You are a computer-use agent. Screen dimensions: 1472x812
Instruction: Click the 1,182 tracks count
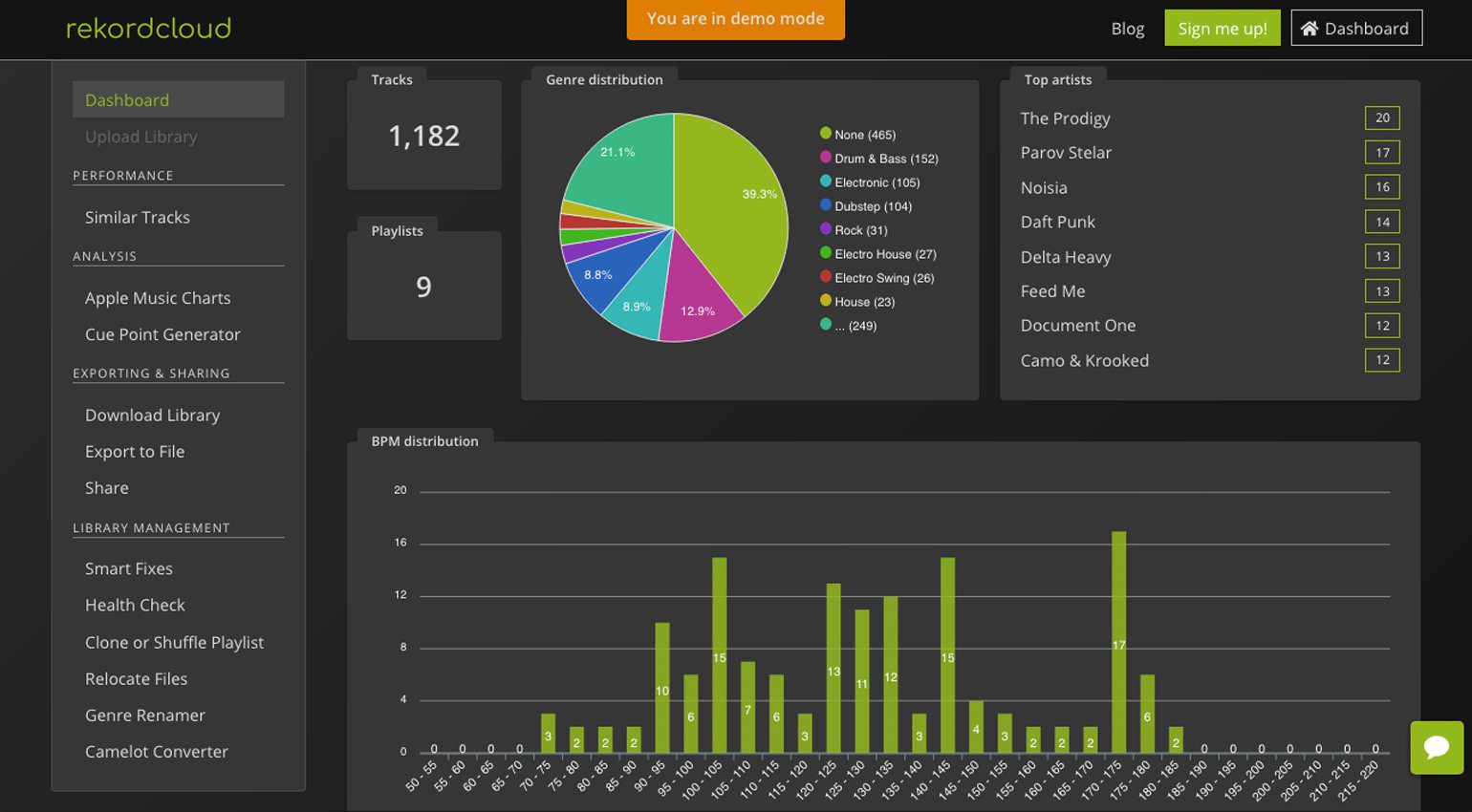point(423,136)
